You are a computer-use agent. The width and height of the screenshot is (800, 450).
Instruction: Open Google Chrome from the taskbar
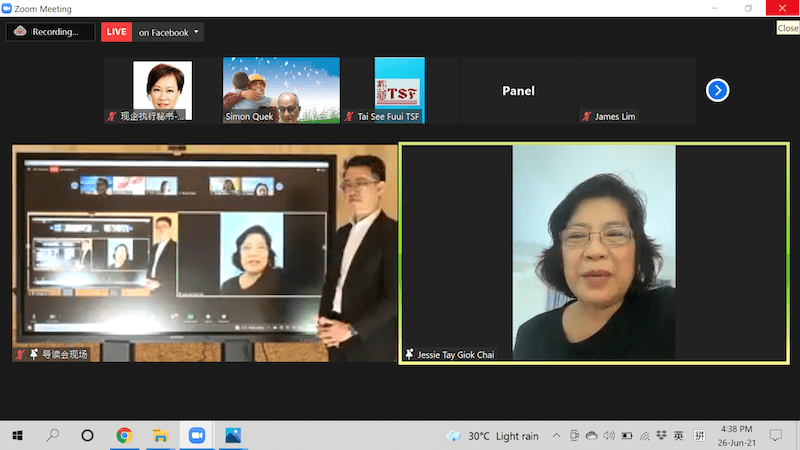click(x=124, y=436)
